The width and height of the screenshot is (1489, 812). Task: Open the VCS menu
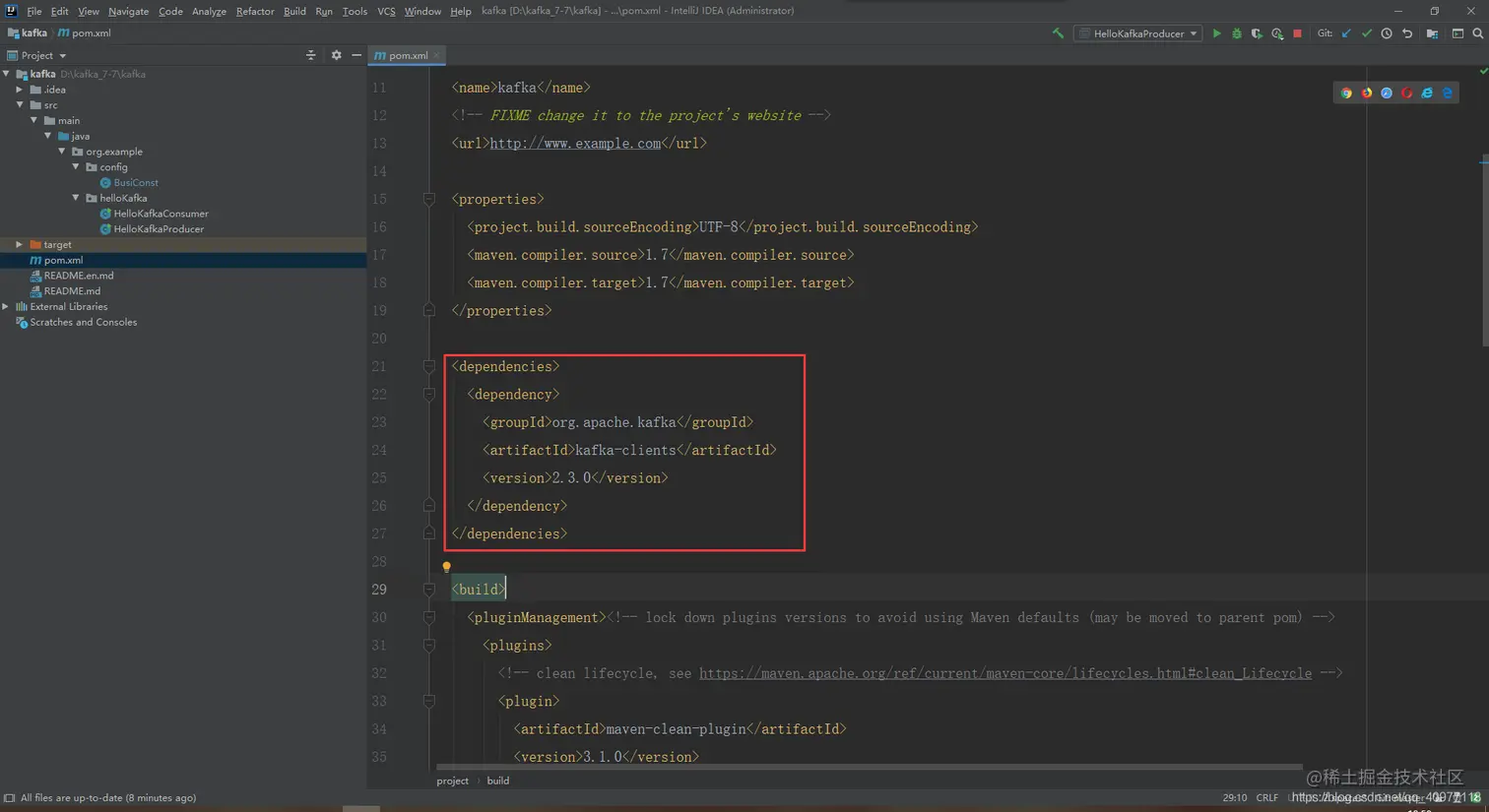click(386, 11)
